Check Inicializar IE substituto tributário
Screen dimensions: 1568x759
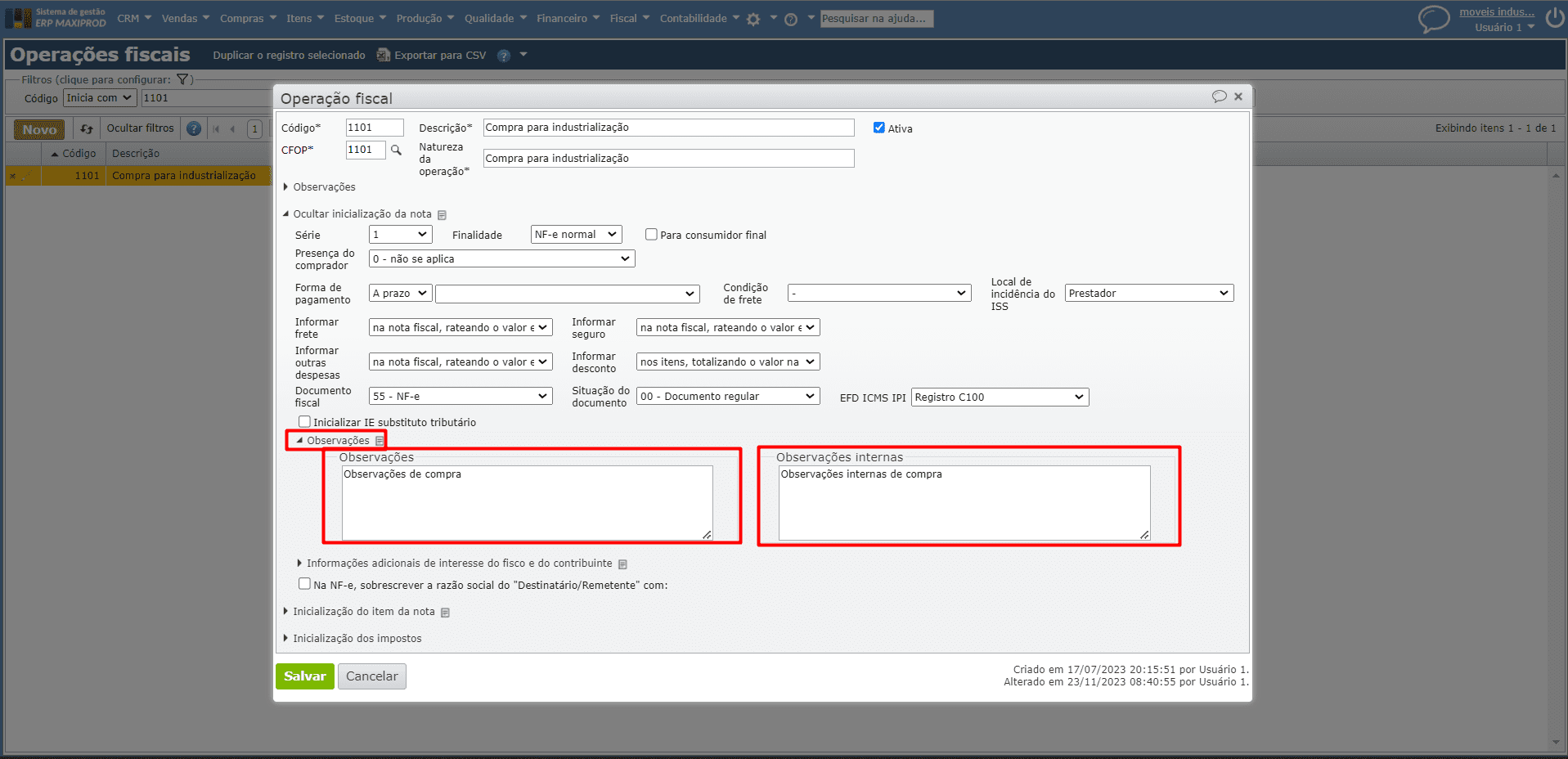(x=304, y=422)
